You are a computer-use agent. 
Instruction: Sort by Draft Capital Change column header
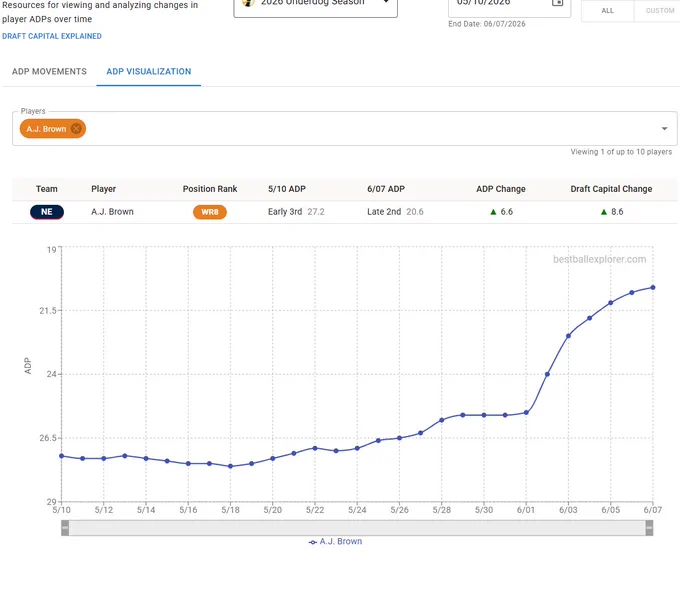pyautogui.click(x=611, y=189)
